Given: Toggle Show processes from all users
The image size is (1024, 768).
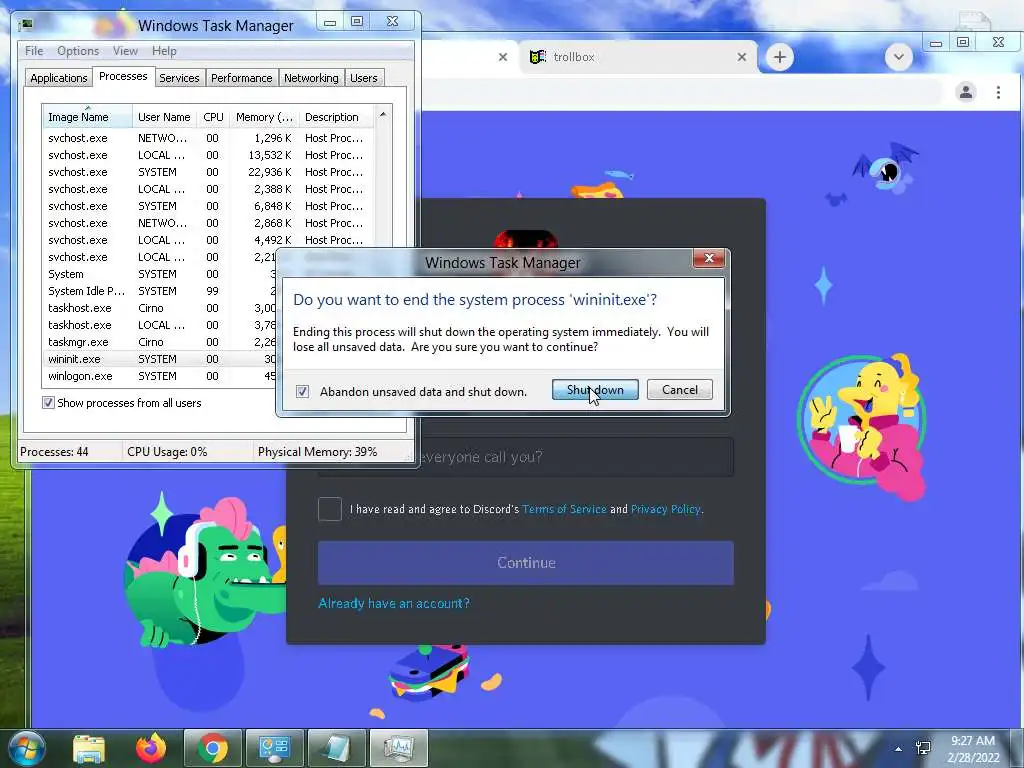Looking at the screenshot, I should point(48,403).
